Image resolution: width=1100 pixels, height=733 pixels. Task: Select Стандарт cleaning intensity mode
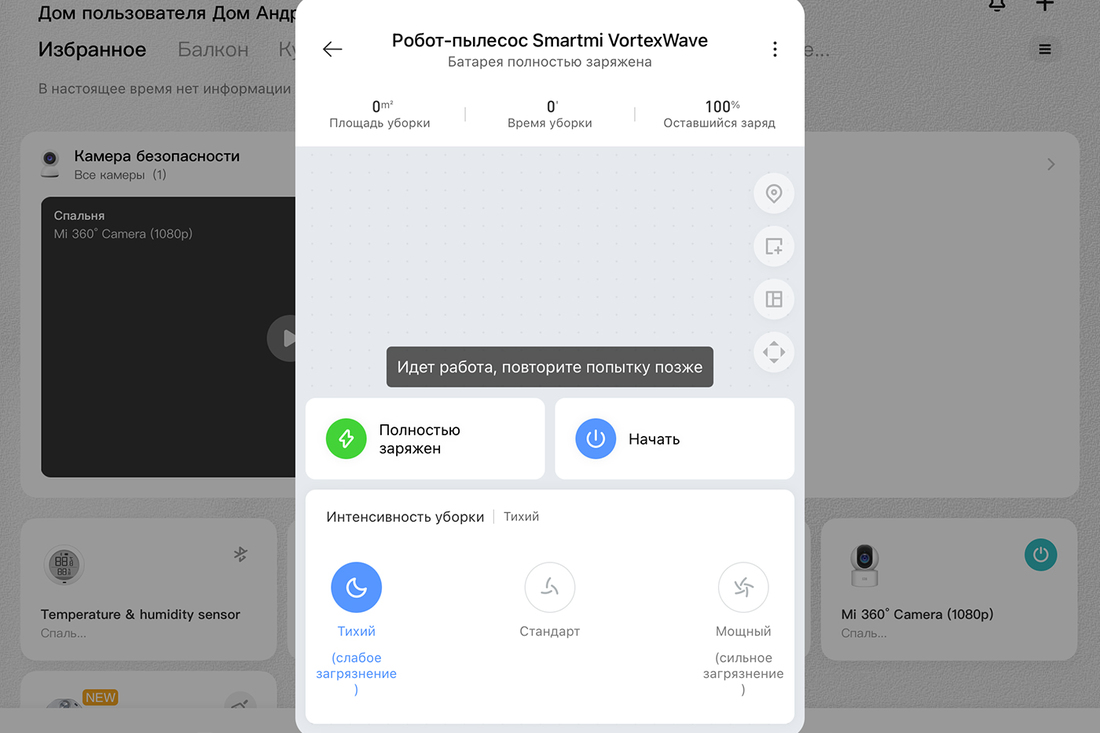coord(550,587)
